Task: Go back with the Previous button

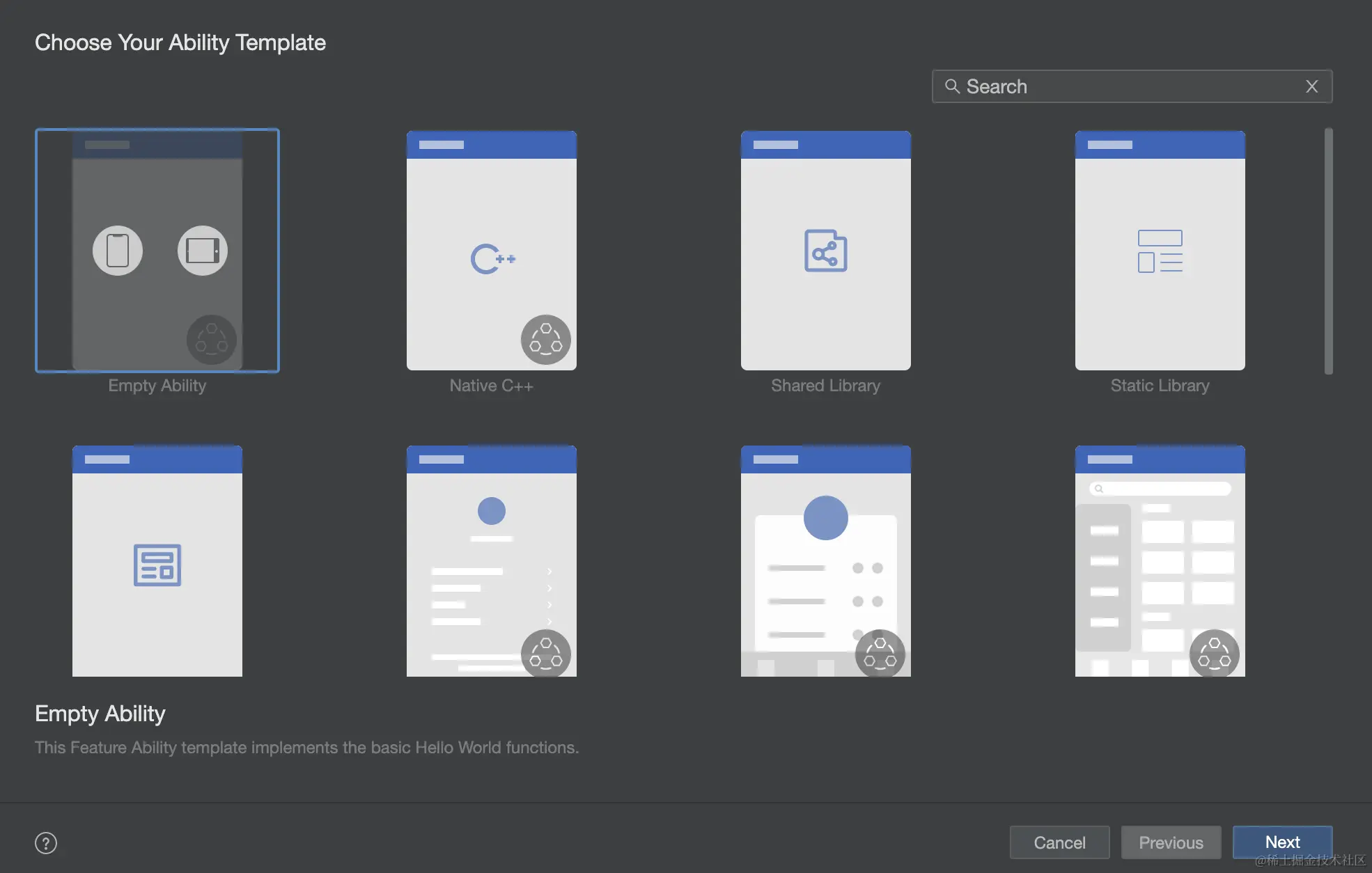Action: click(x=1171, y=842)
